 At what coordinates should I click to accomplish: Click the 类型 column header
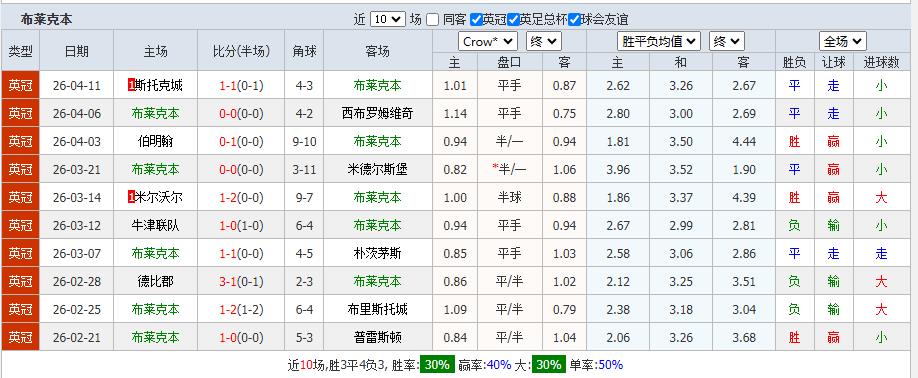coord(20,51)
